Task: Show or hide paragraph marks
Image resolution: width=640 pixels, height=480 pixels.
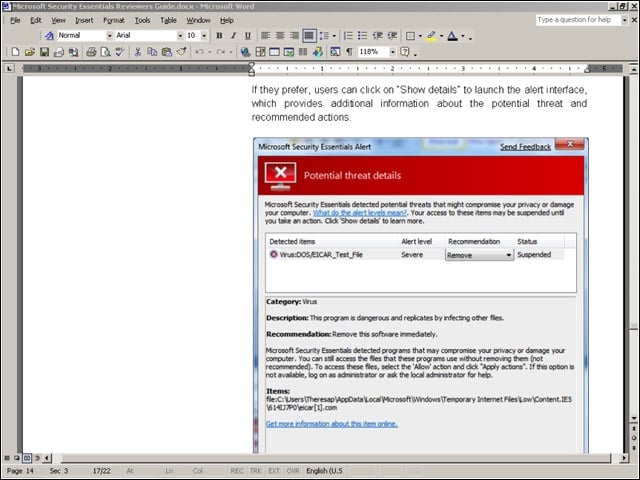Action: click(349, 52)
